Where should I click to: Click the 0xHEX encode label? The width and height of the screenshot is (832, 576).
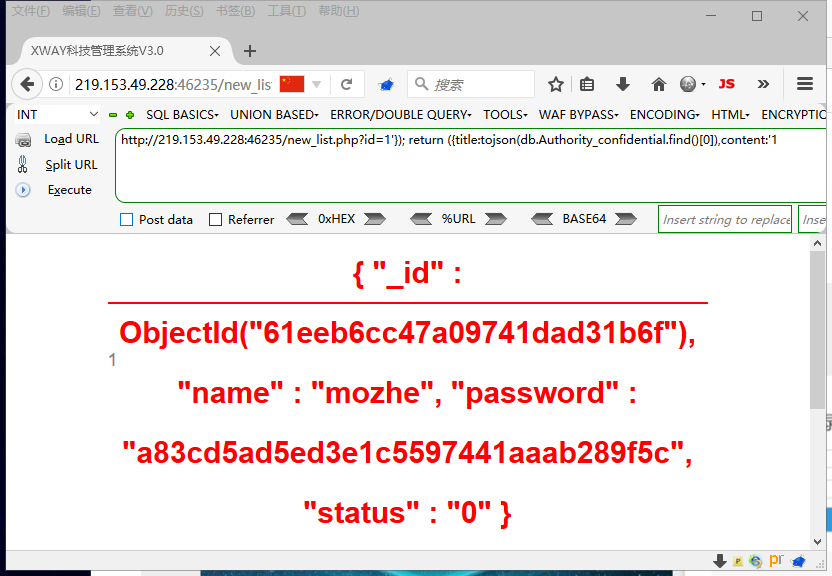336,219
